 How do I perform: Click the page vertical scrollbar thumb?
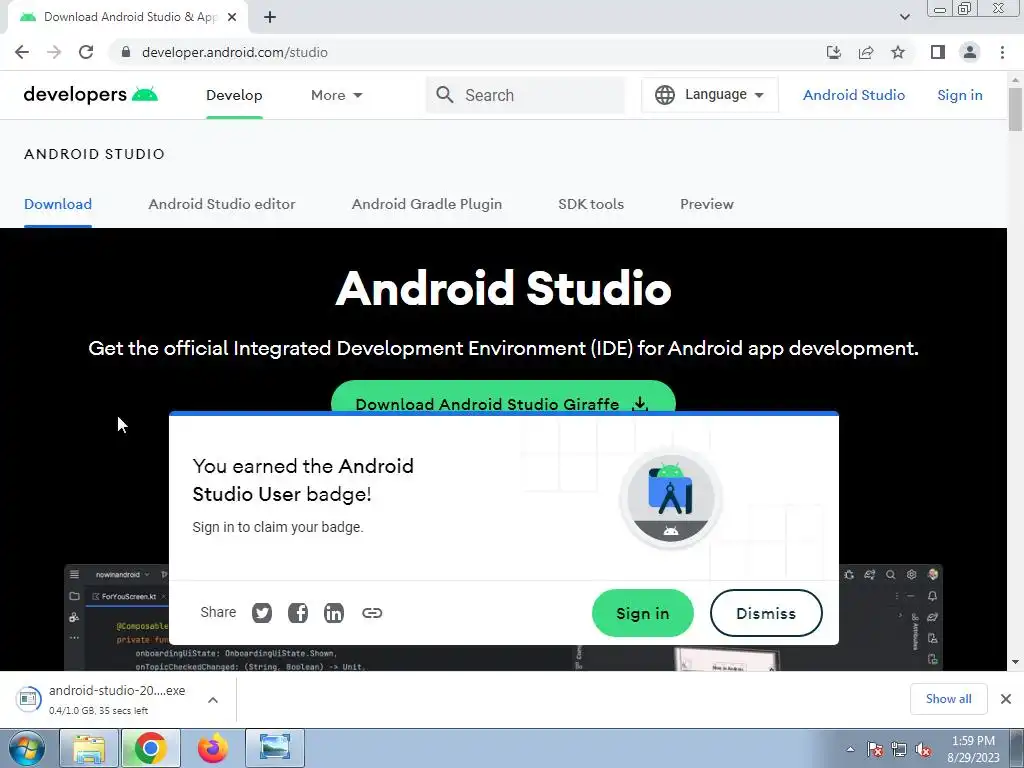(1015, 109)
